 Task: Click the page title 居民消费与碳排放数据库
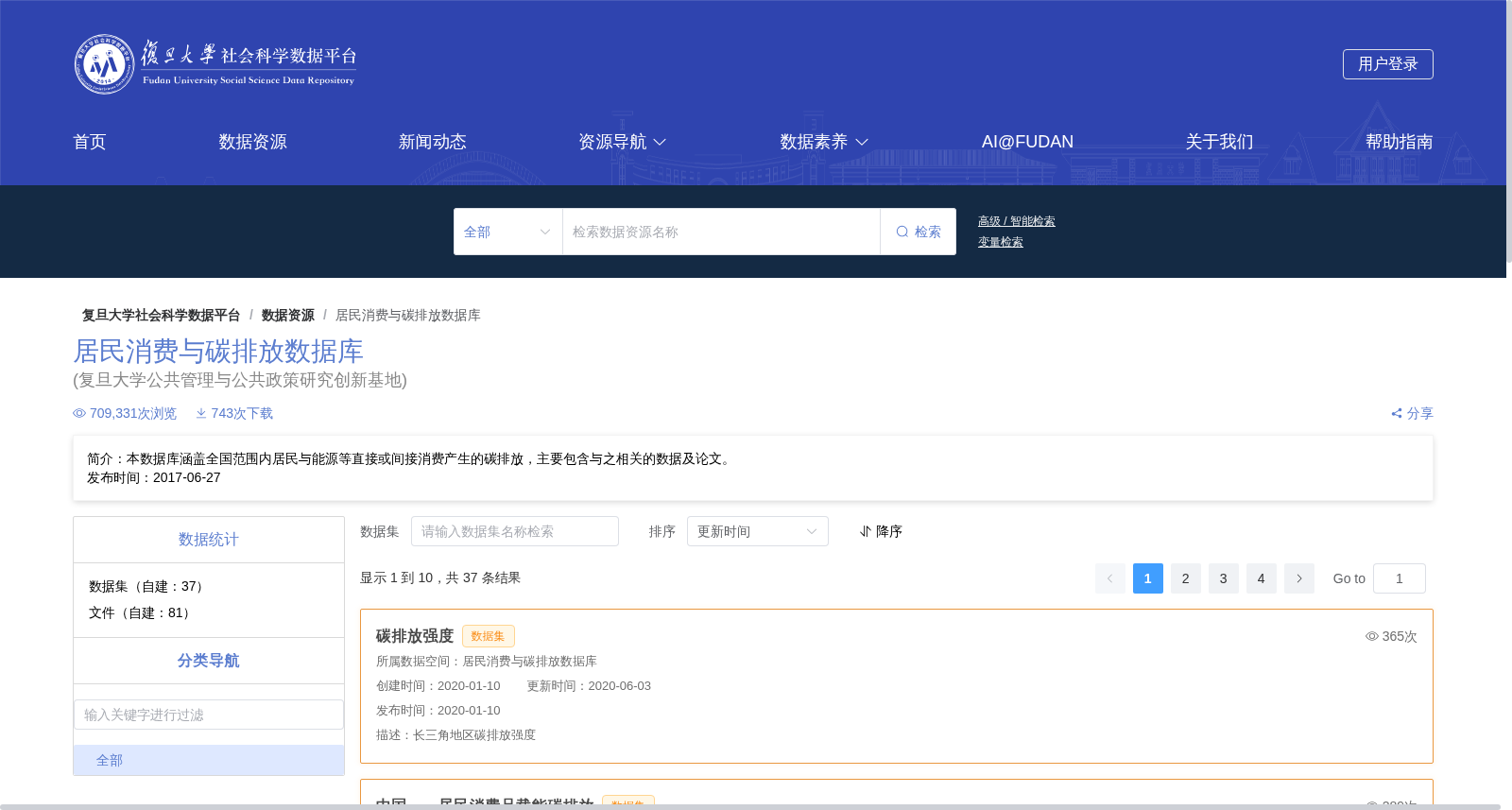pyautogui.click(x=218, y=352)
